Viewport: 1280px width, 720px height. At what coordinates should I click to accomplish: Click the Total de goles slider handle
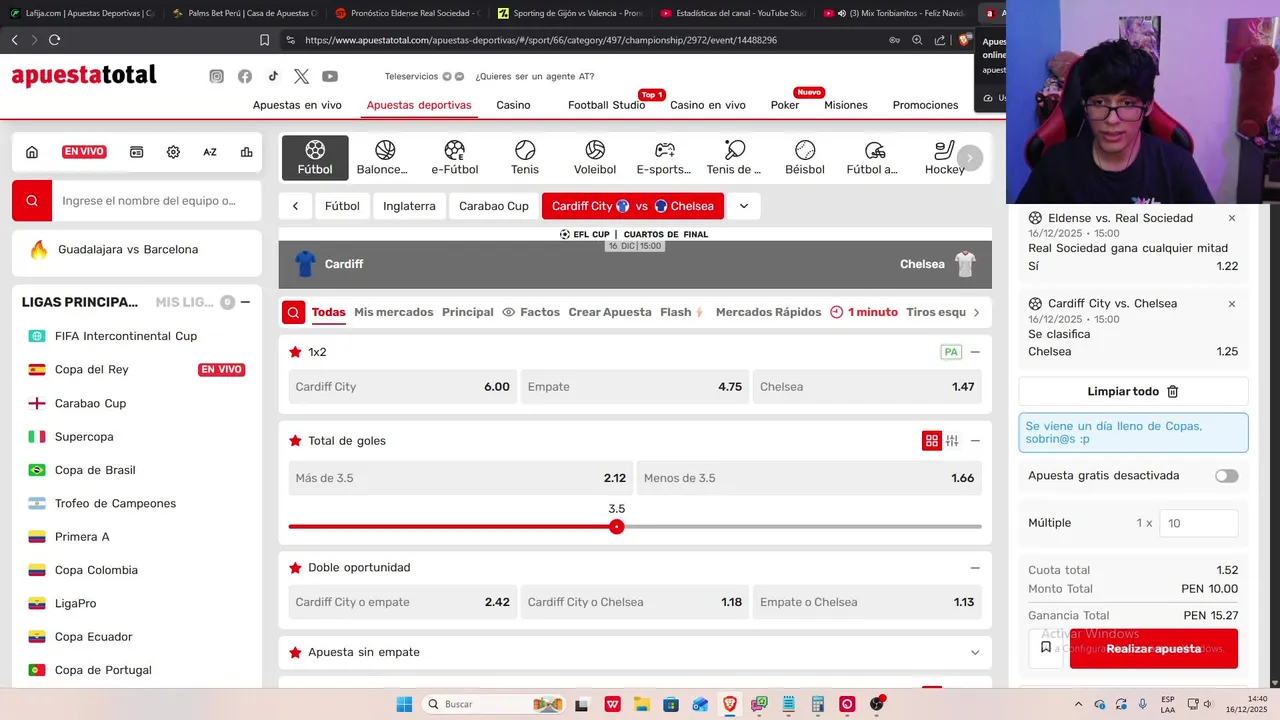coord(617,526)
